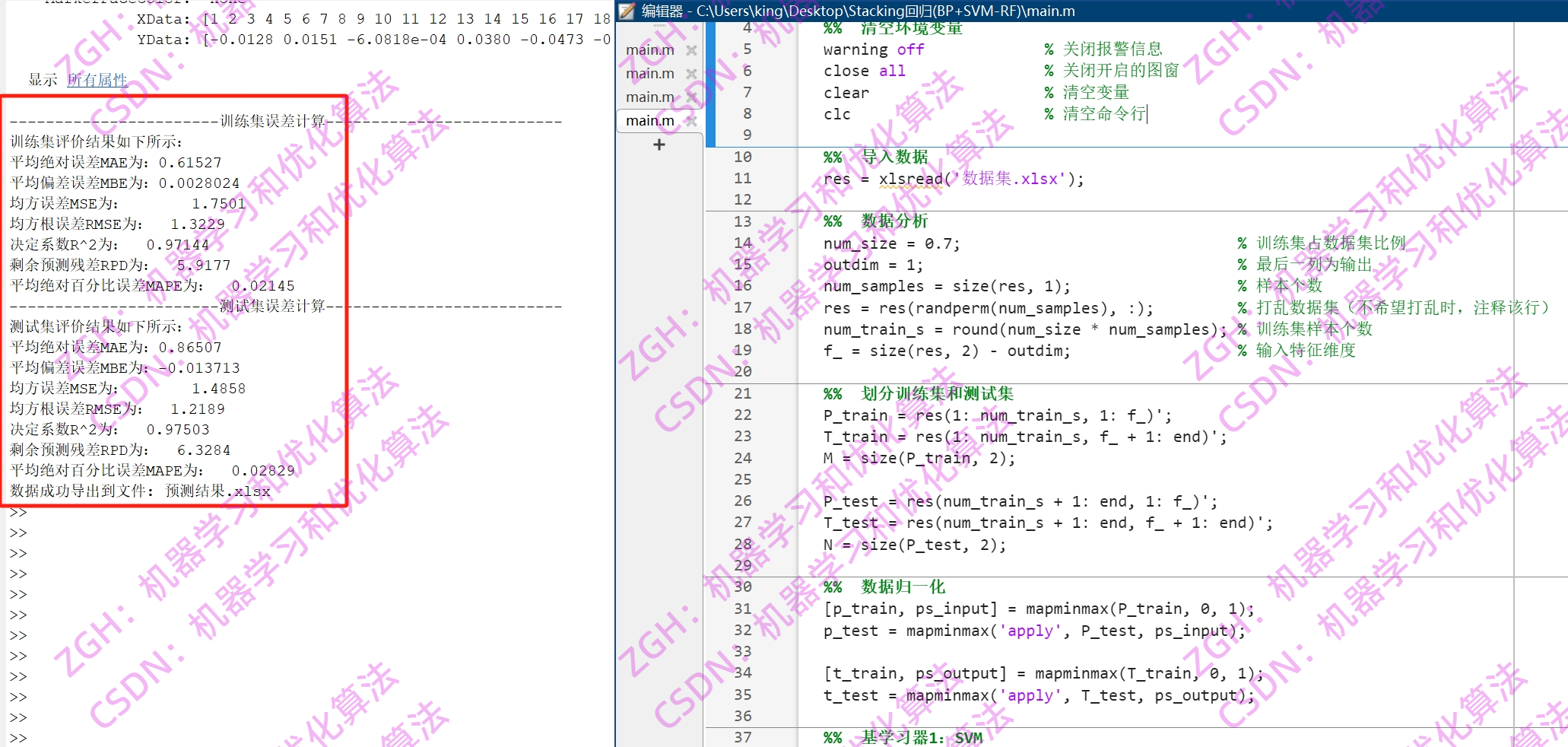
Task: Close the active main.m tab with its × icon
Action: [x=691, y=120]
